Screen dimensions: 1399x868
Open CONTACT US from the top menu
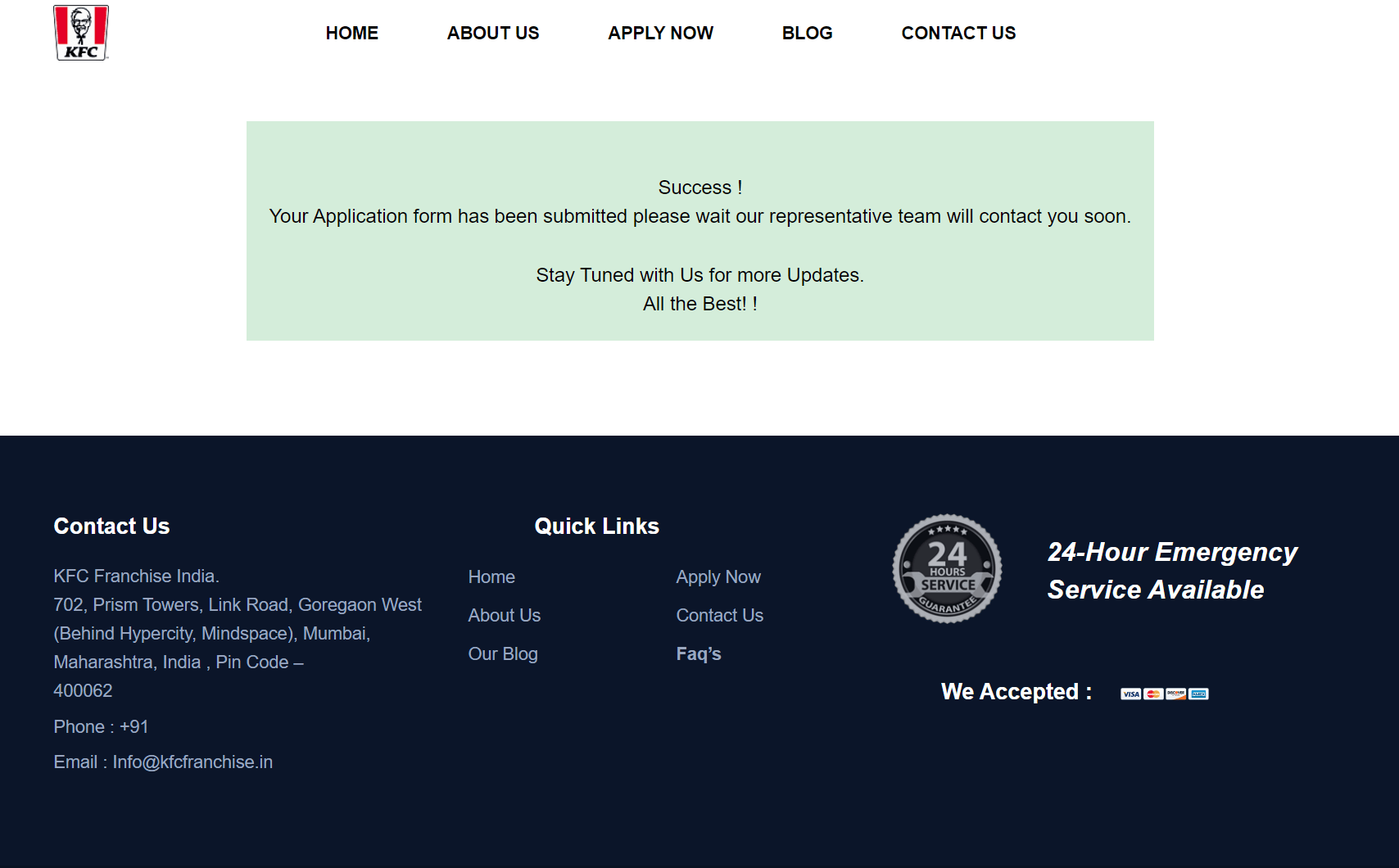958,33
